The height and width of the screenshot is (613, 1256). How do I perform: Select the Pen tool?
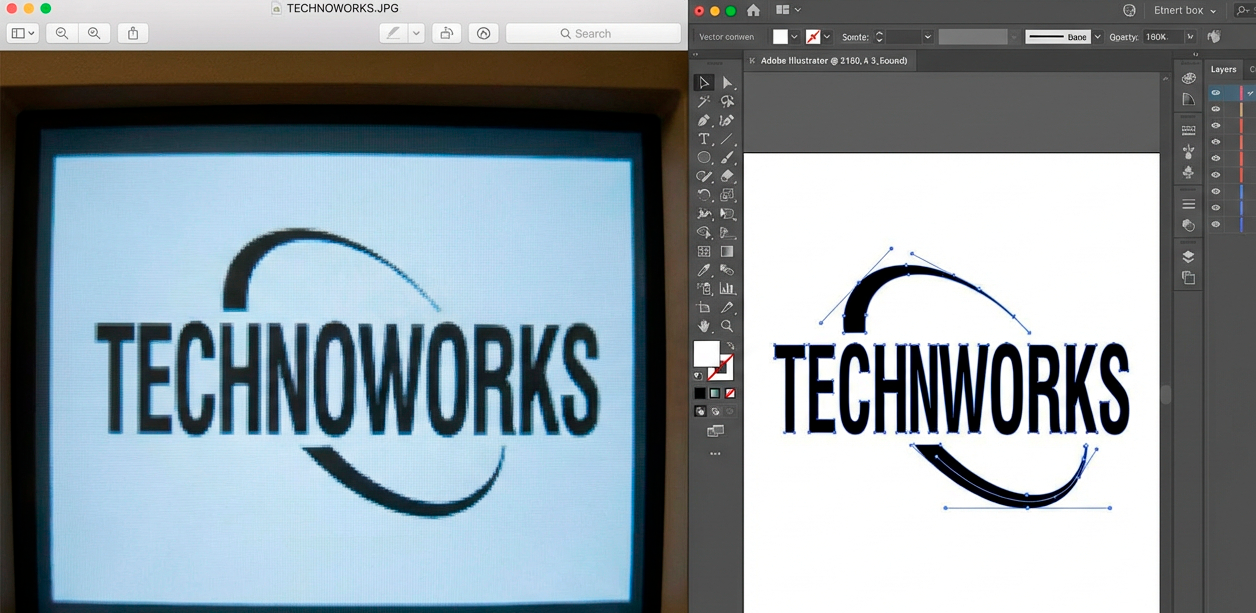tap(704, 120)
